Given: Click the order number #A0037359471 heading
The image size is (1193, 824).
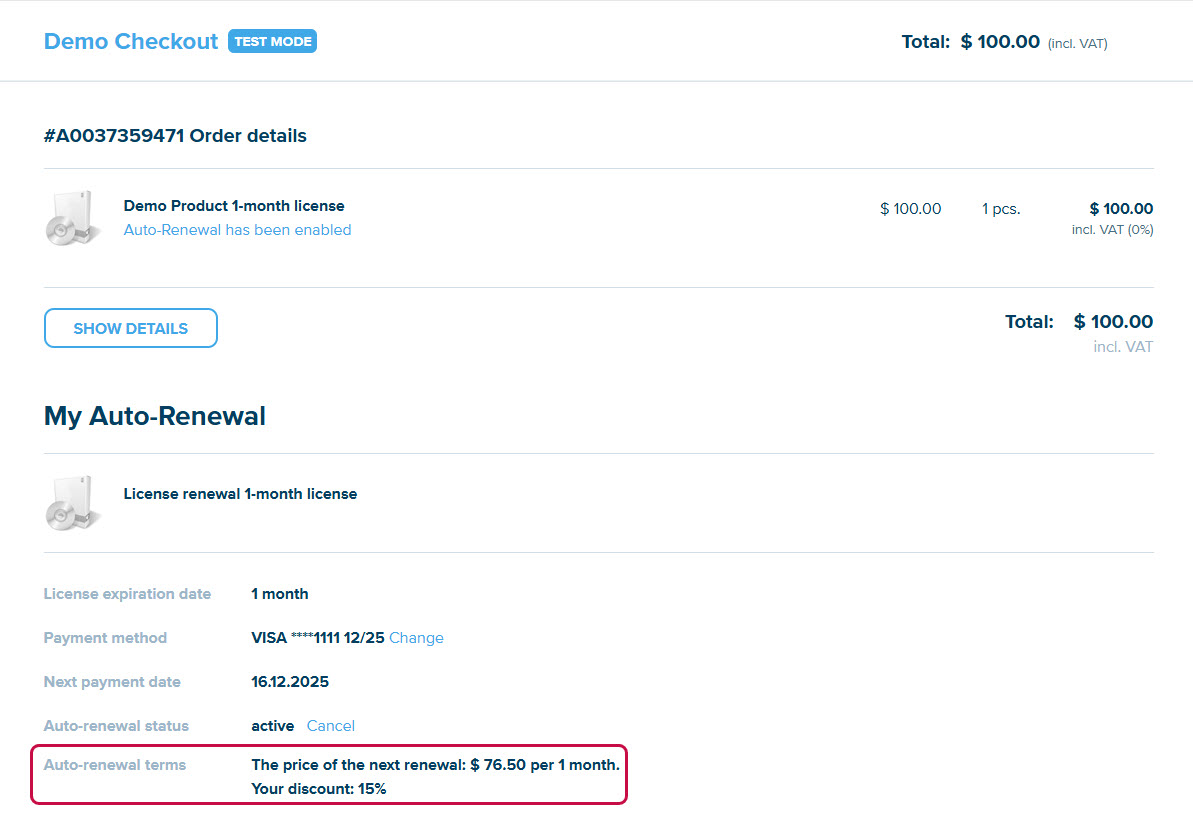Looking at the screenshot, I should 175,136.
